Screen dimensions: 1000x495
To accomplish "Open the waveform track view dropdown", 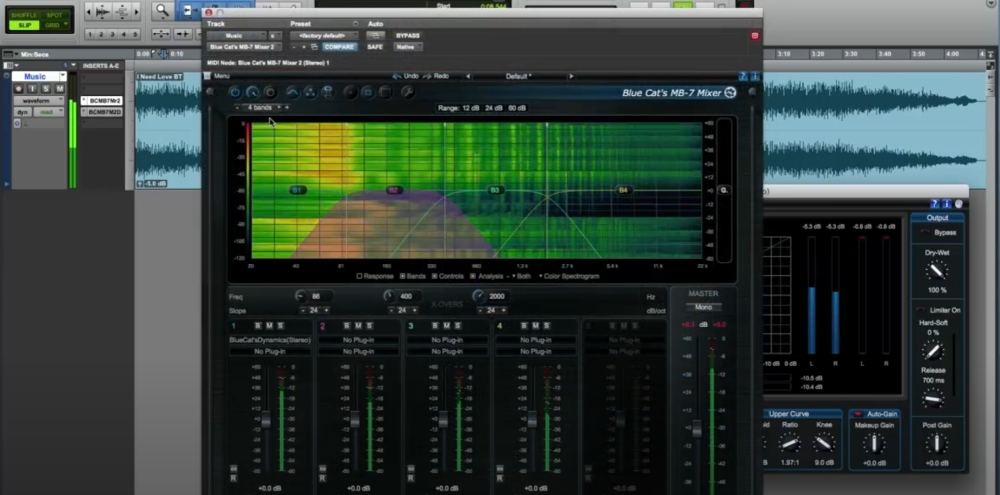I will [40, 101].
